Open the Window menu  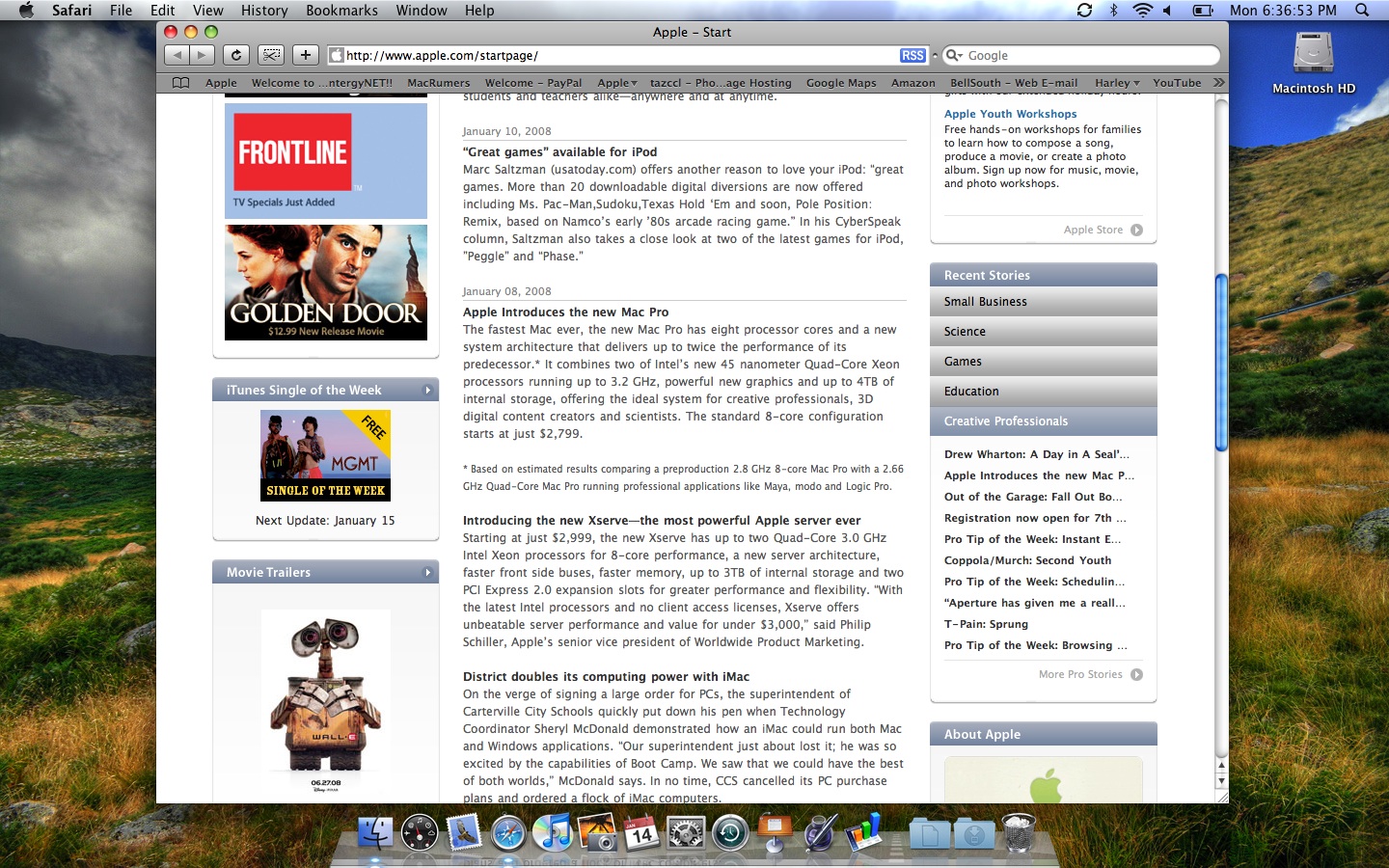[x=422, y=10]
